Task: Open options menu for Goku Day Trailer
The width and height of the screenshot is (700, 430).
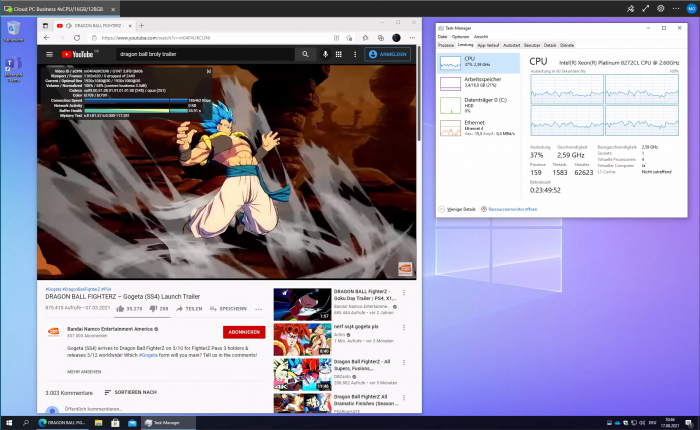Action: (404, 292)
